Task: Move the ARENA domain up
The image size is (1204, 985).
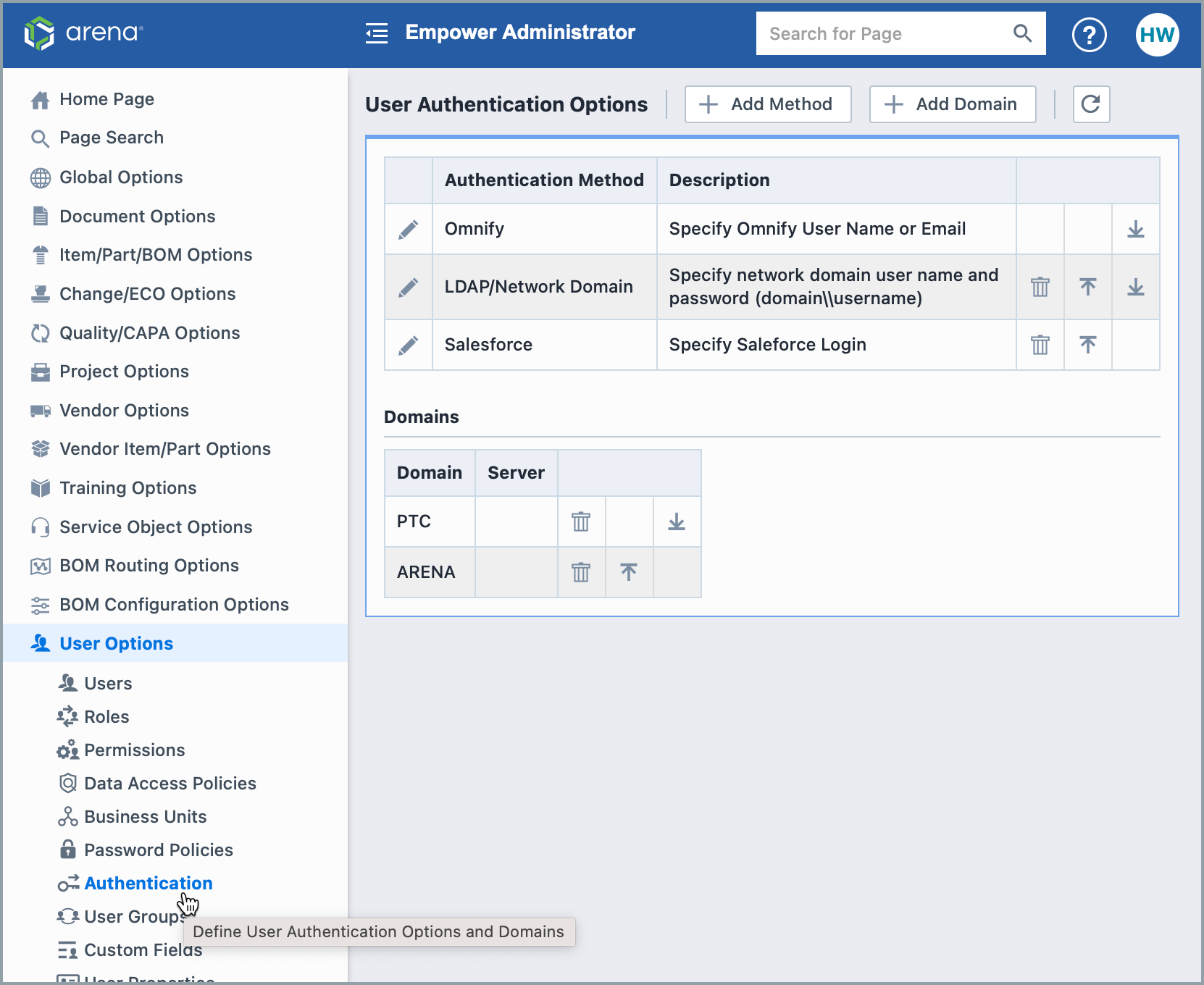Action: [628, 571]
